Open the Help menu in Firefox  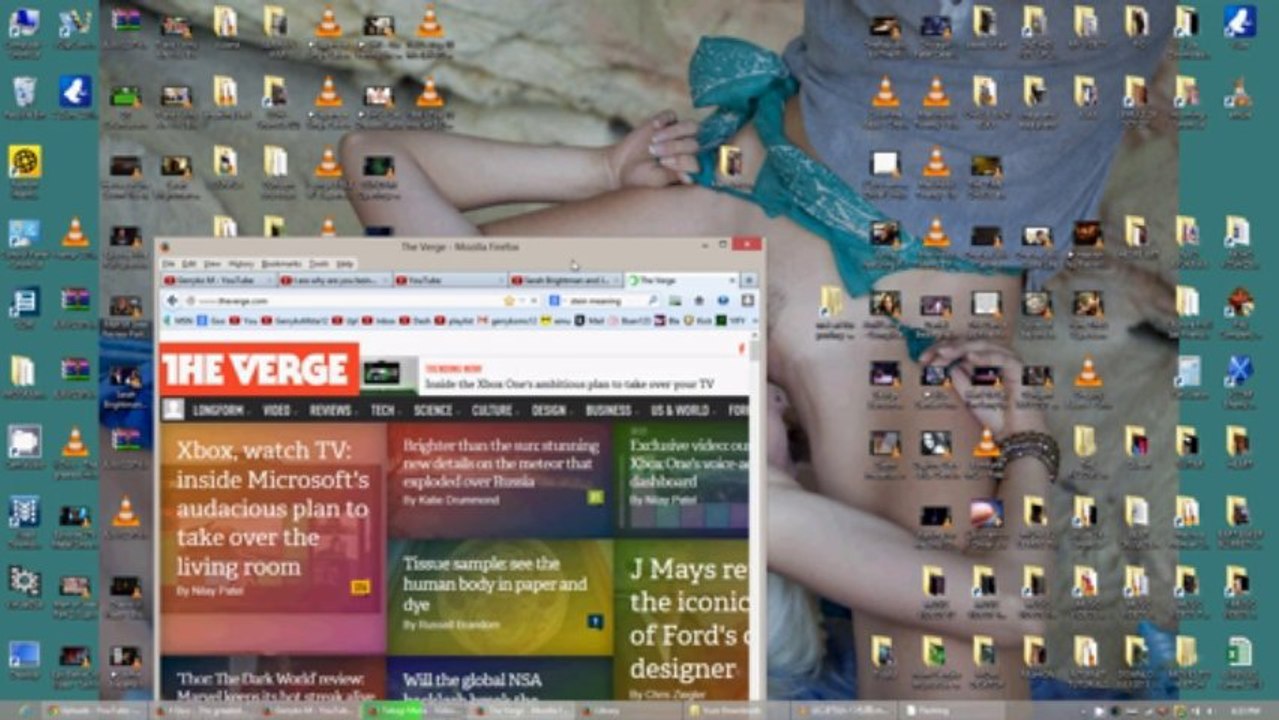click(x=345, y=263)
